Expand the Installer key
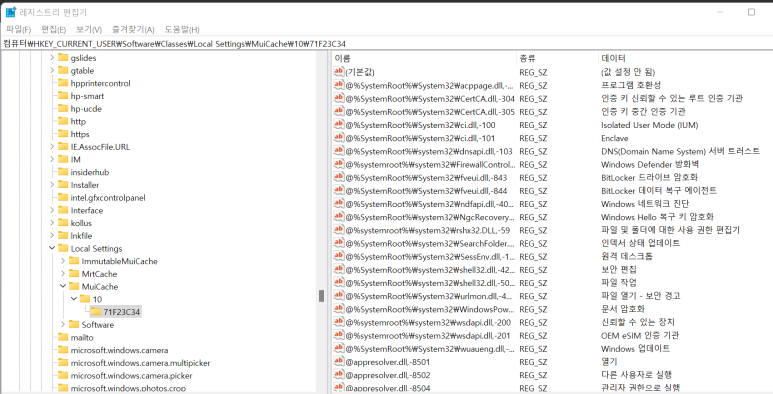773x394 pixels. click(x=52, y=185)
